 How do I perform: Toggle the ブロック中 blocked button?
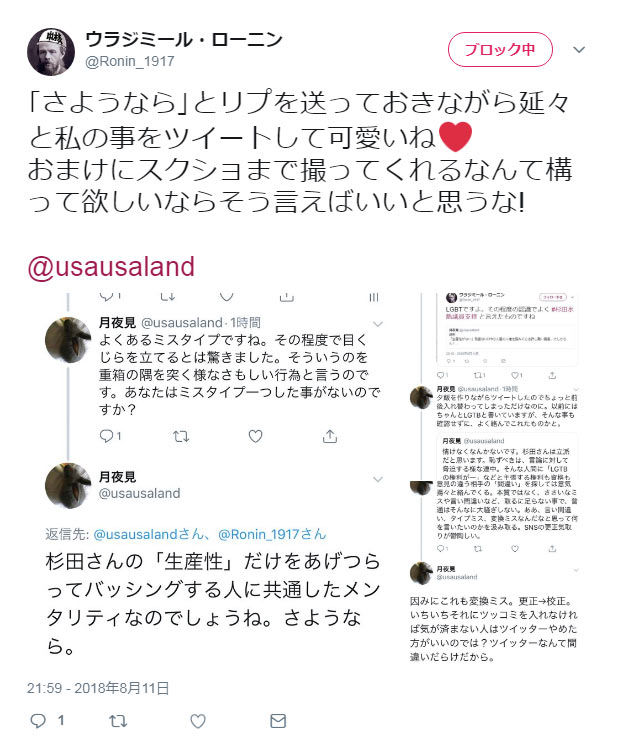point(500,49)
